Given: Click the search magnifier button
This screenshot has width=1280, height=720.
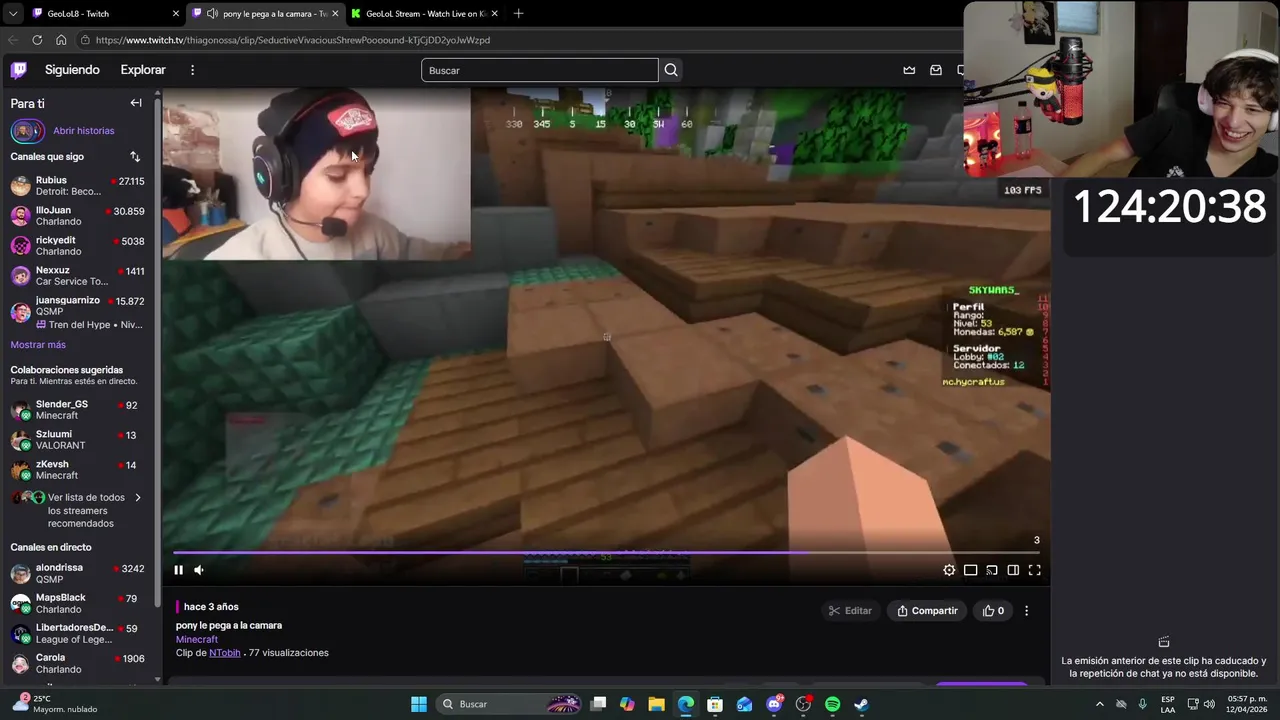Looking at the screenshot, I should coord(671,70).
